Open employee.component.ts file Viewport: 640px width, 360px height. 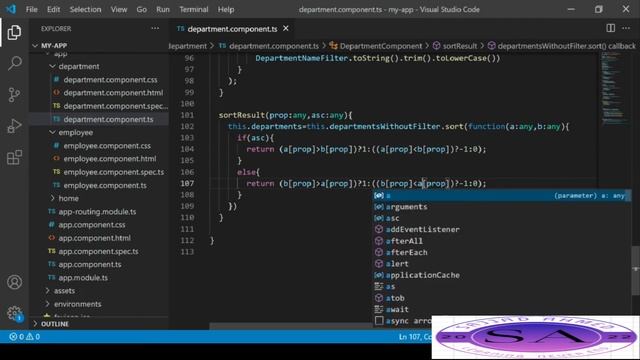[105, 185]
